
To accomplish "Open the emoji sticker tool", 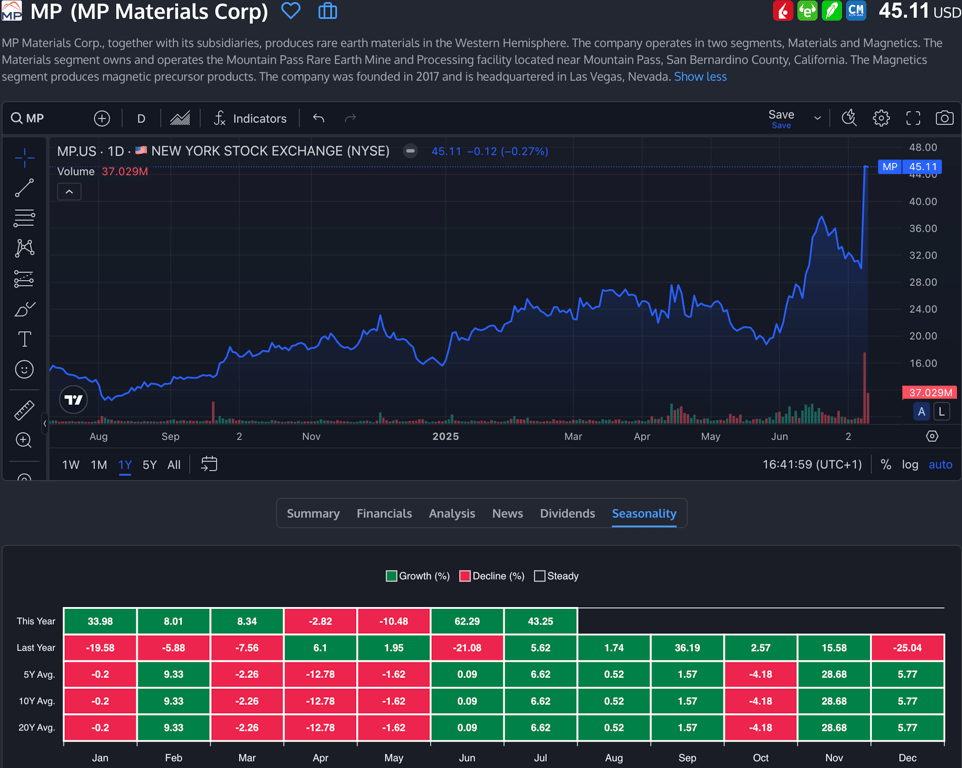I will pos(24,370).
